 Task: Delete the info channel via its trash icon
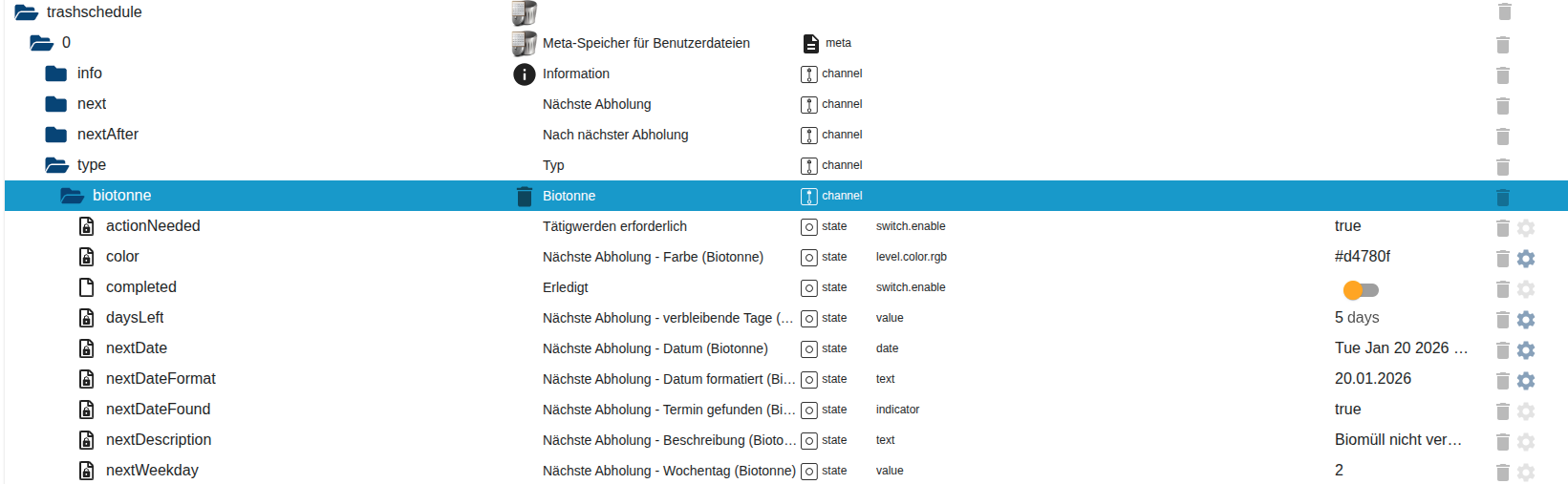point(1502,74)
